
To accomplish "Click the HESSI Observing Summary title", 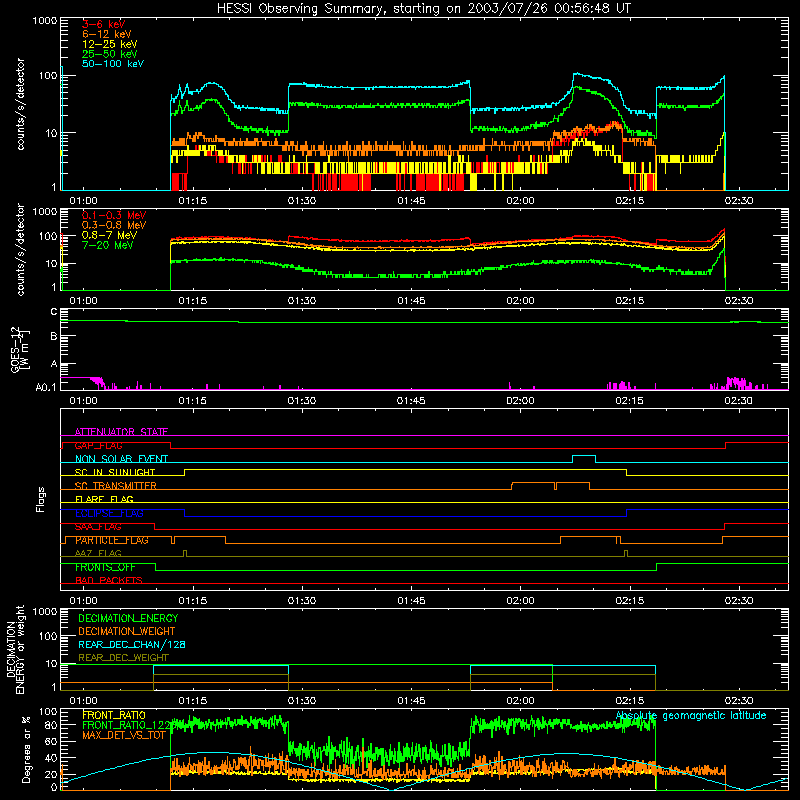I will pos(424,8).
